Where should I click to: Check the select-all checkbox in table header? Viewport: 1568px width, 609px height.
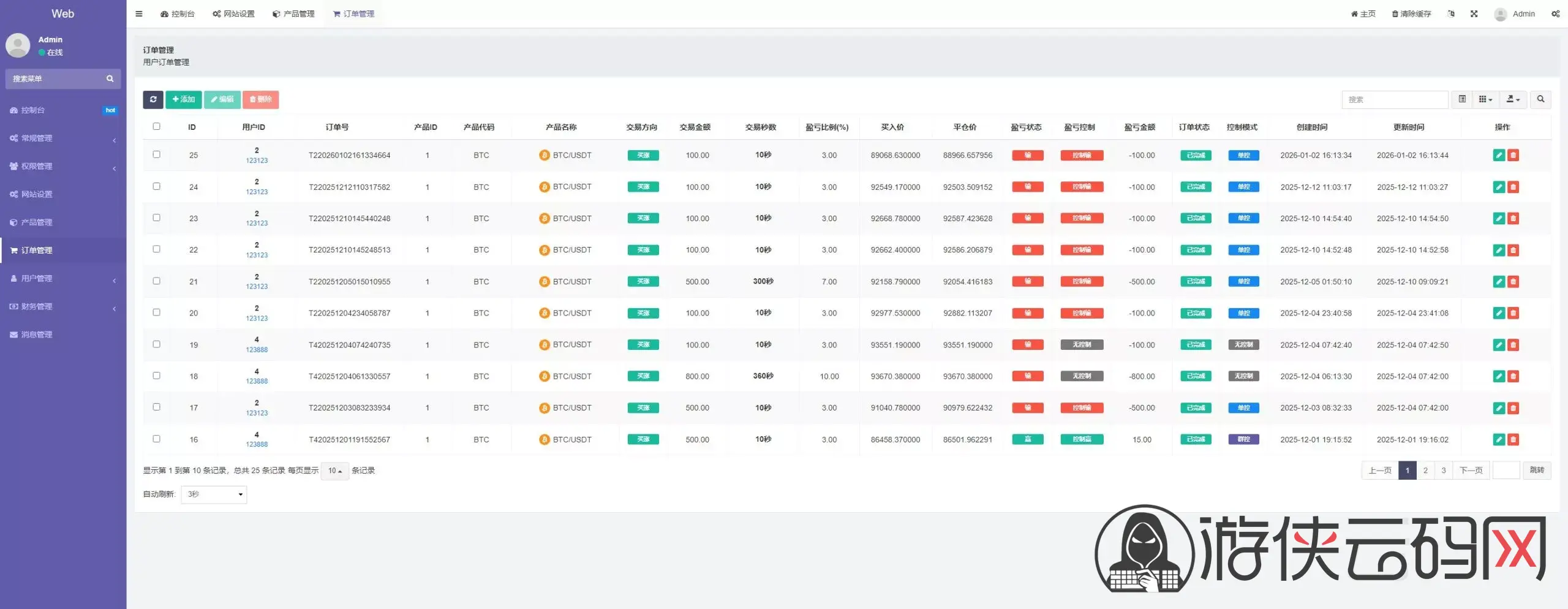pyautogui.click(x=156, y=126)
